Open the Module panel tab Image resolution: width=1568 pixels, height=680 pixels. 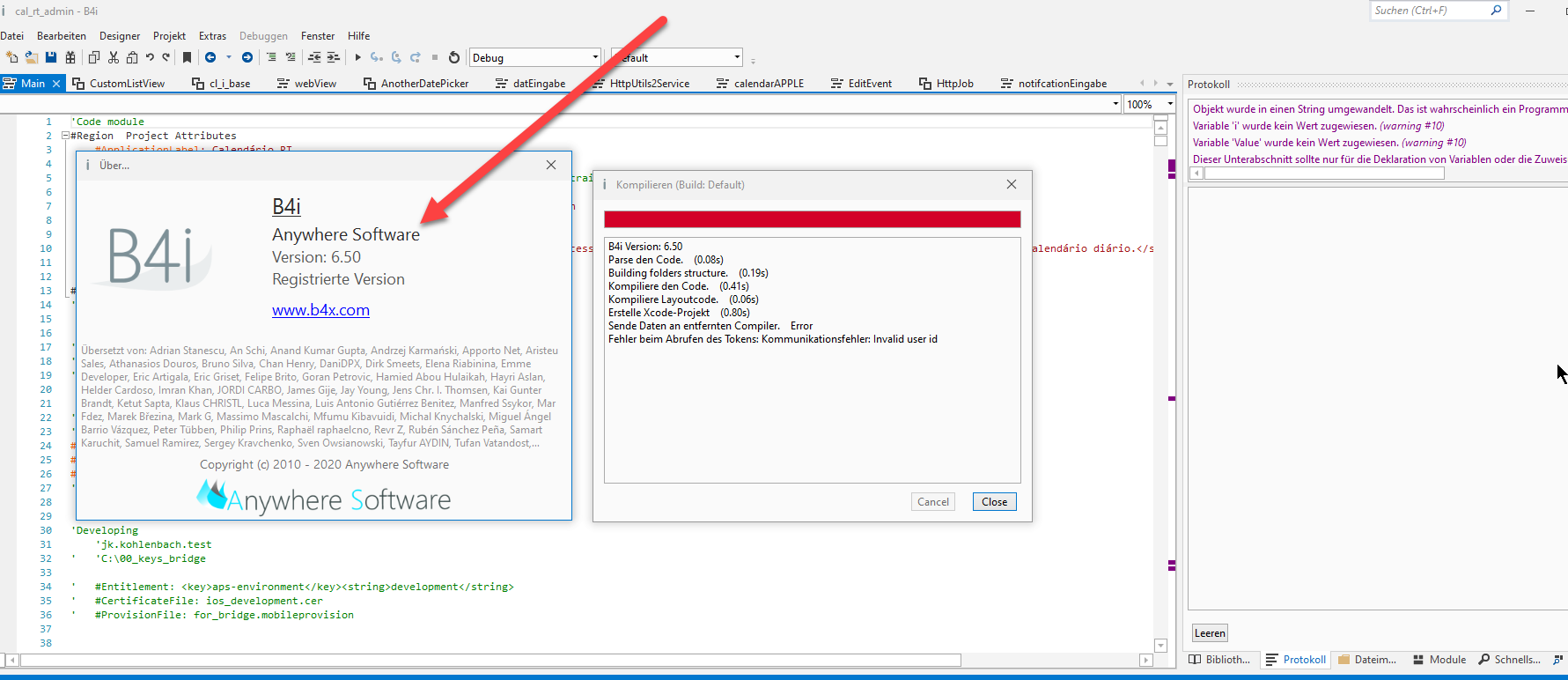1439,660
